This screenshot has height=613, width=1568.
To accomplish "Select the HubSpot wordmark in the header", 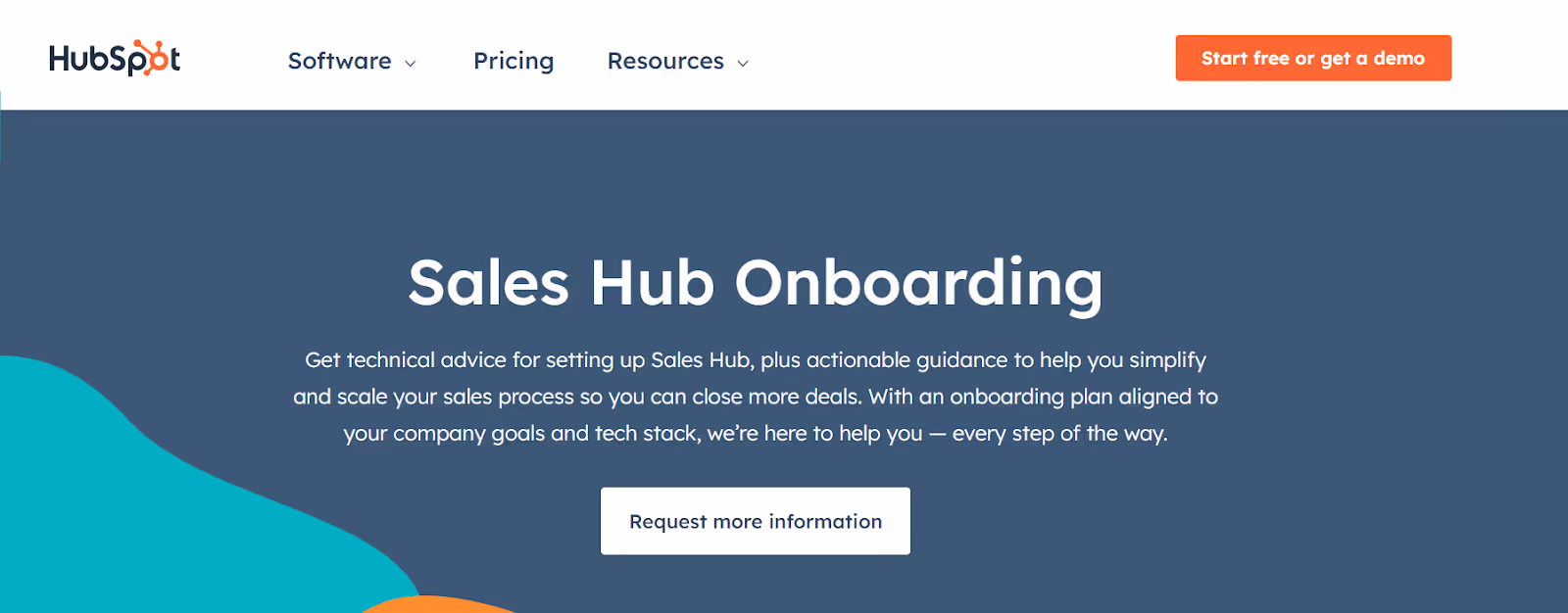I will click(x=113, y=59).
